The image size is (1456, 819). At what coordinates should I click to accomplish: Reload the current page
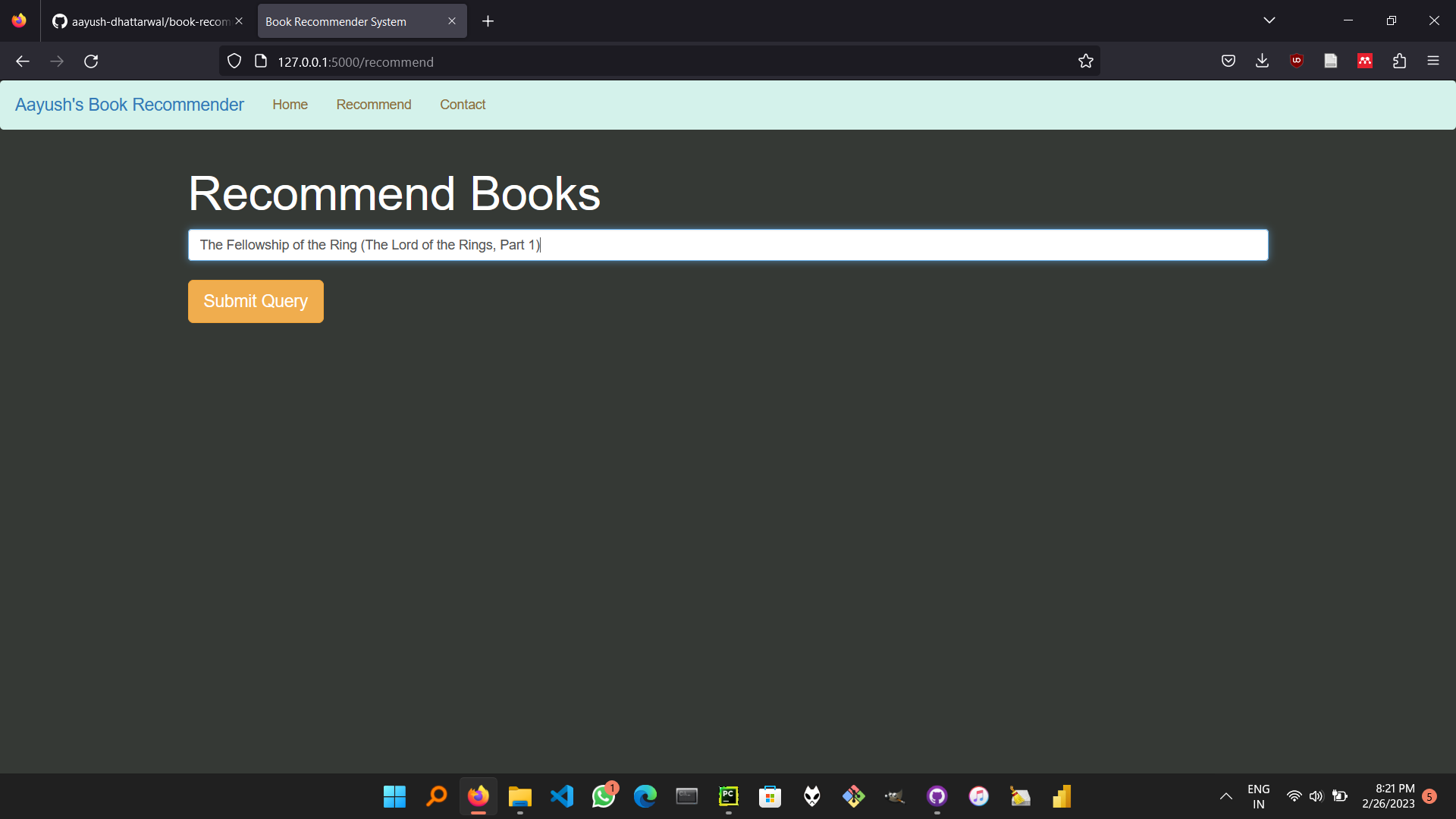coord(91,61)
